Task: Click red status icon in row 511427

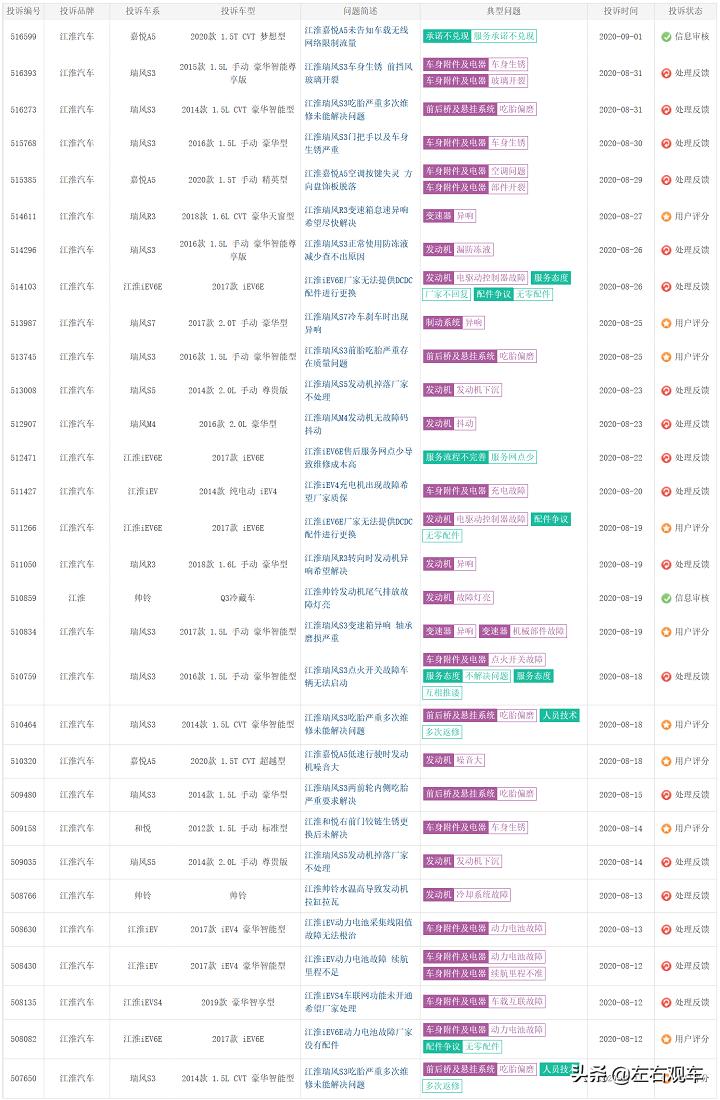Action: [666, 491]
